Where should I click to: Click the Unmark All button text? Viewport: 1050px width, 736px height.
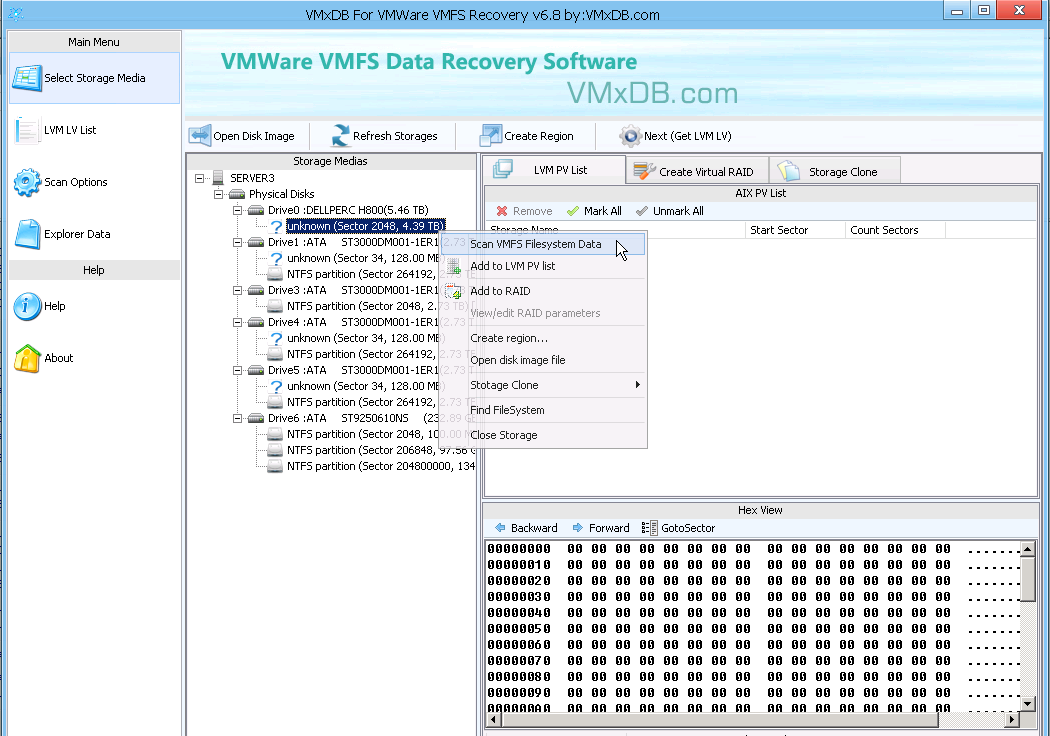coord(678,211)
